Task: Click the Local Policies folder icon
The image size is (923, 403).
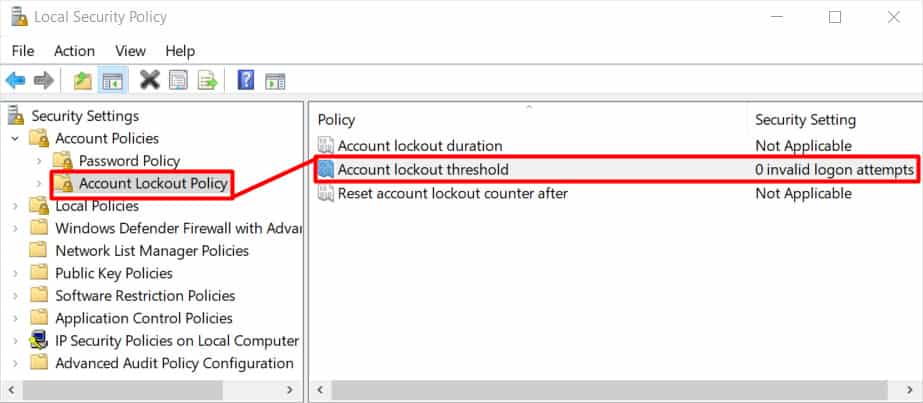Action: tap(39, 206)
